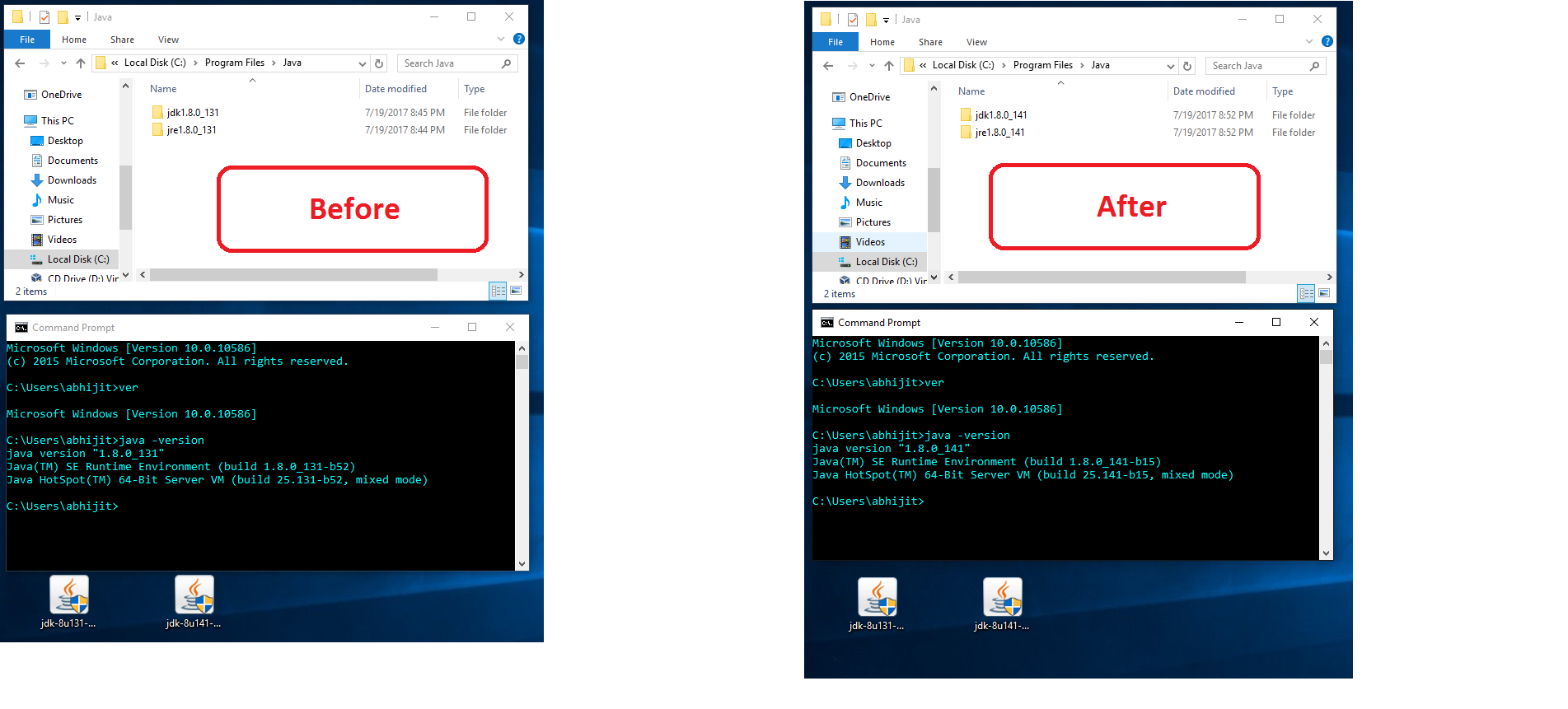The width and height of the screenshot is (1568, 709).
Task: Open Help in the After Explorer window
Action: coord(1327,41)
